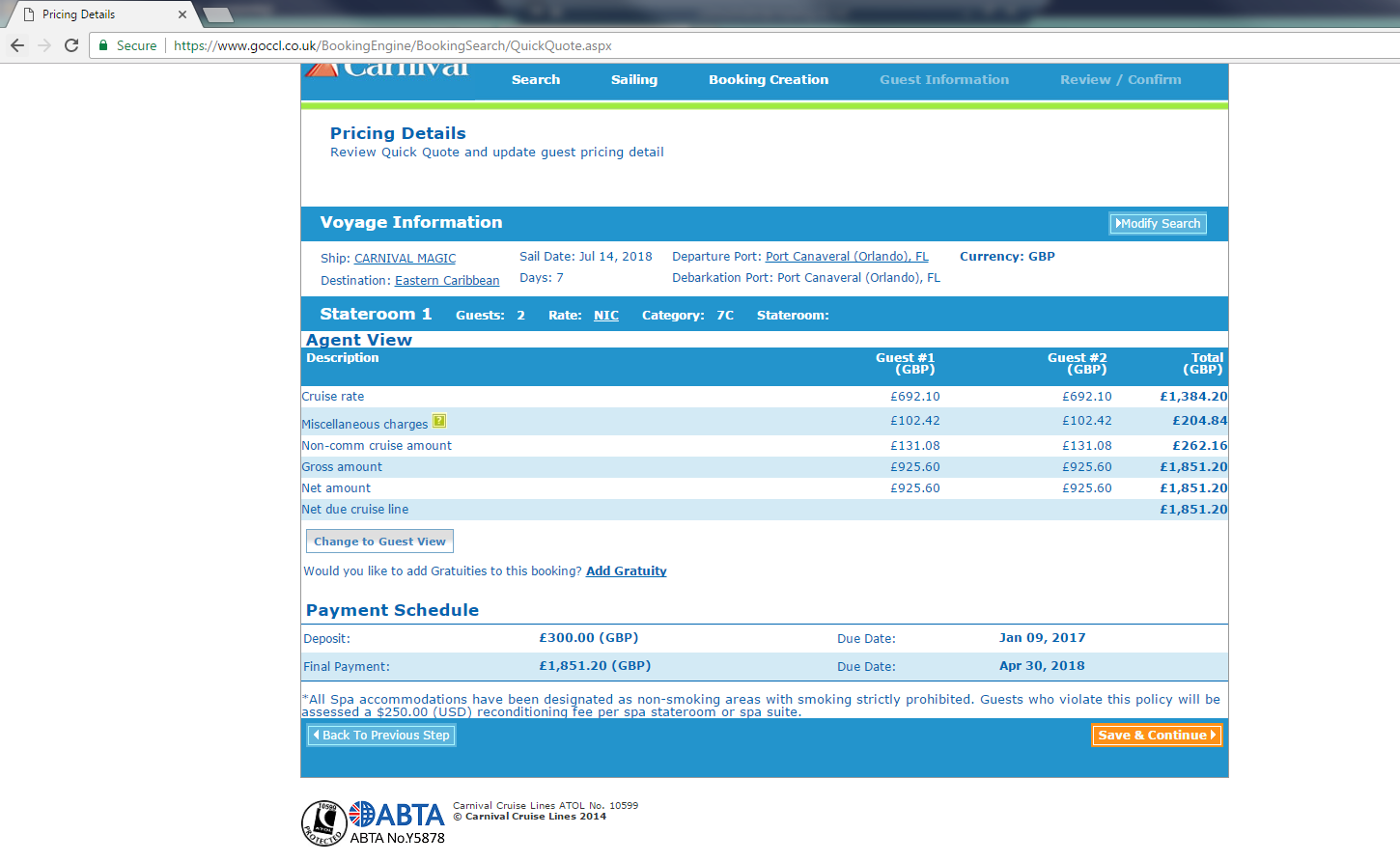The width and height of the screenshot is (1400, 862).
Task: Click the yellow help icon beside Miscellaneous charges
Action: click(439, 421)
